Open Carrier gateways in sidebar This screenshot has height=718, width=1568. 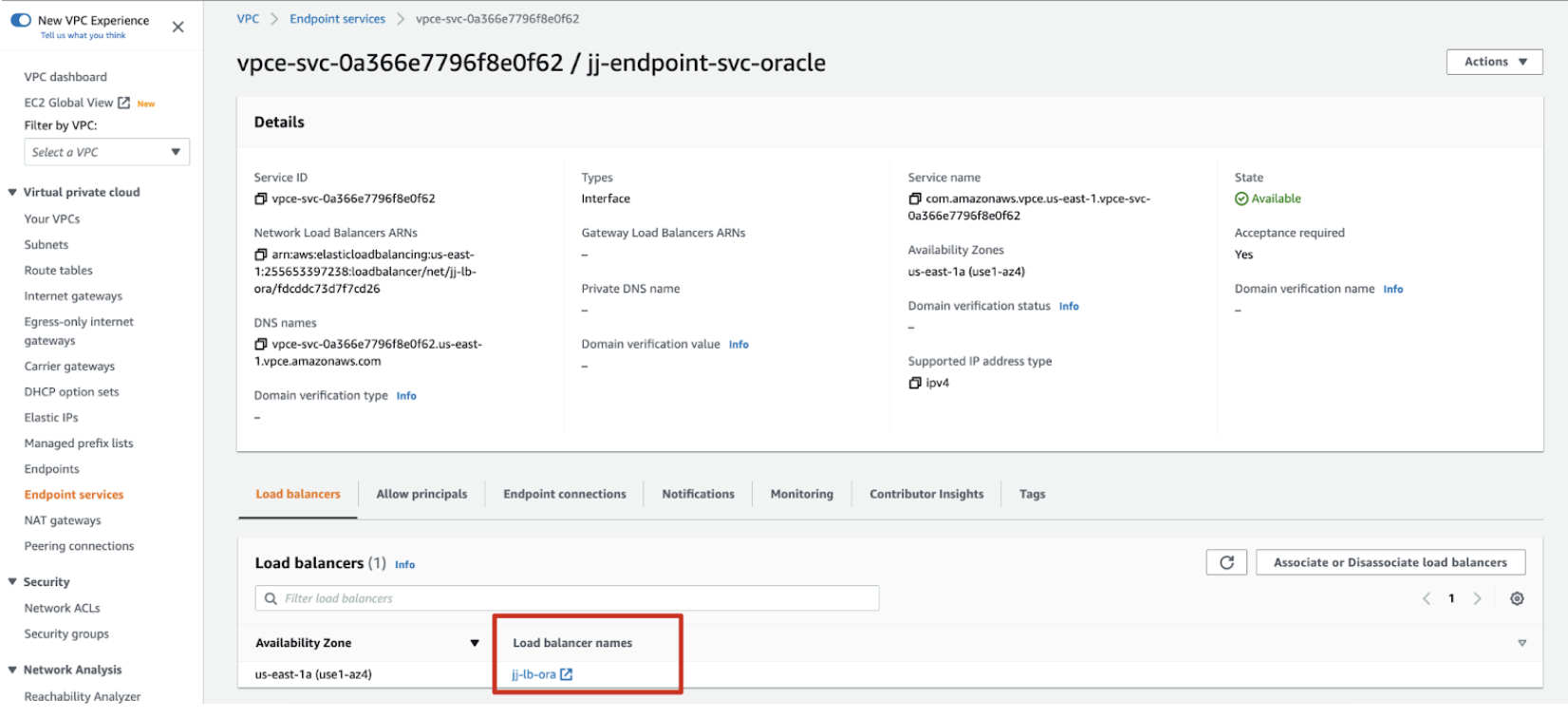[x=69, y=367]
